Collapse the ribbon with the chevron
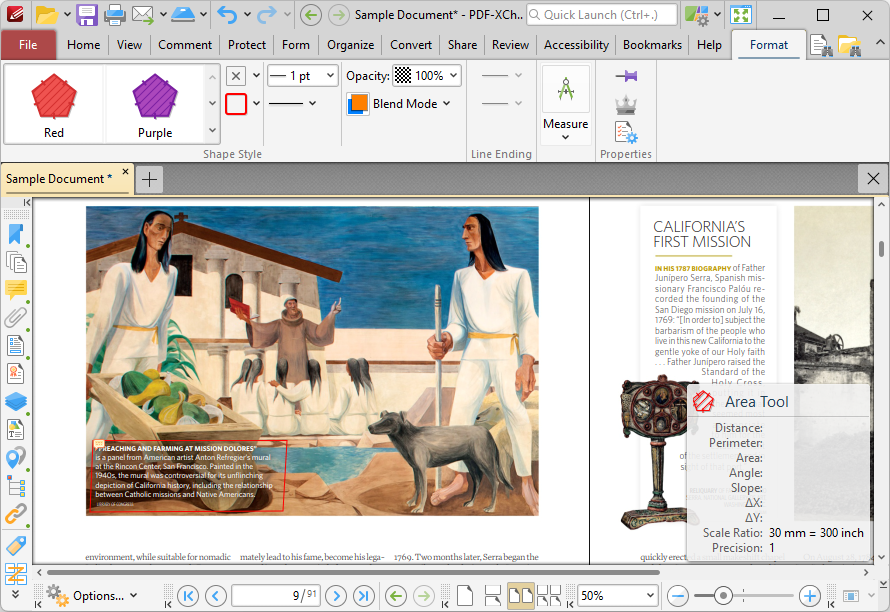This screenshot has height=612, width=890. tap(879, 43)
